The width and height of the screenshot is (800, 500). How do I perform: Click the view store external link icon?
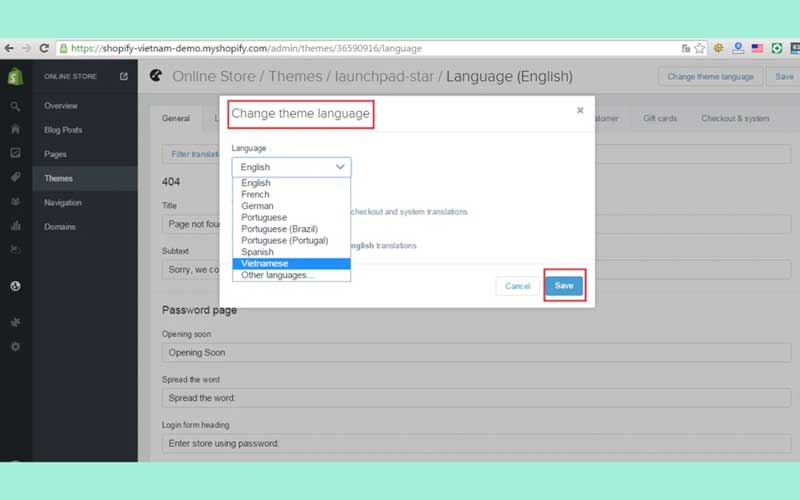click(124, 76)
